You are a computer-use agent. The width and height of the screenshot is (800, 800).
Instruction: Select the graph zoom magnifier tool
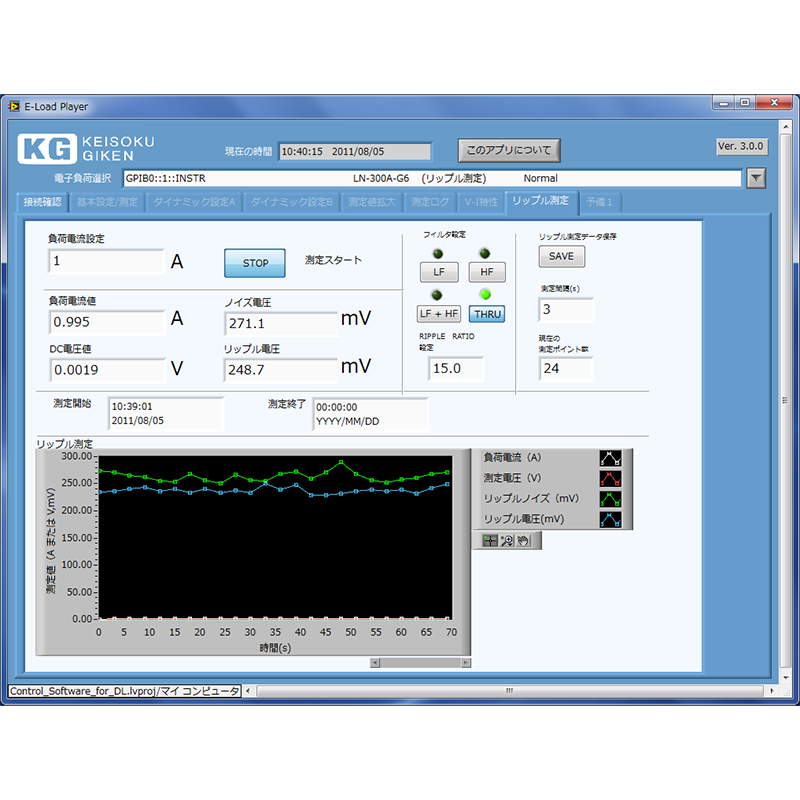[507, 540]
